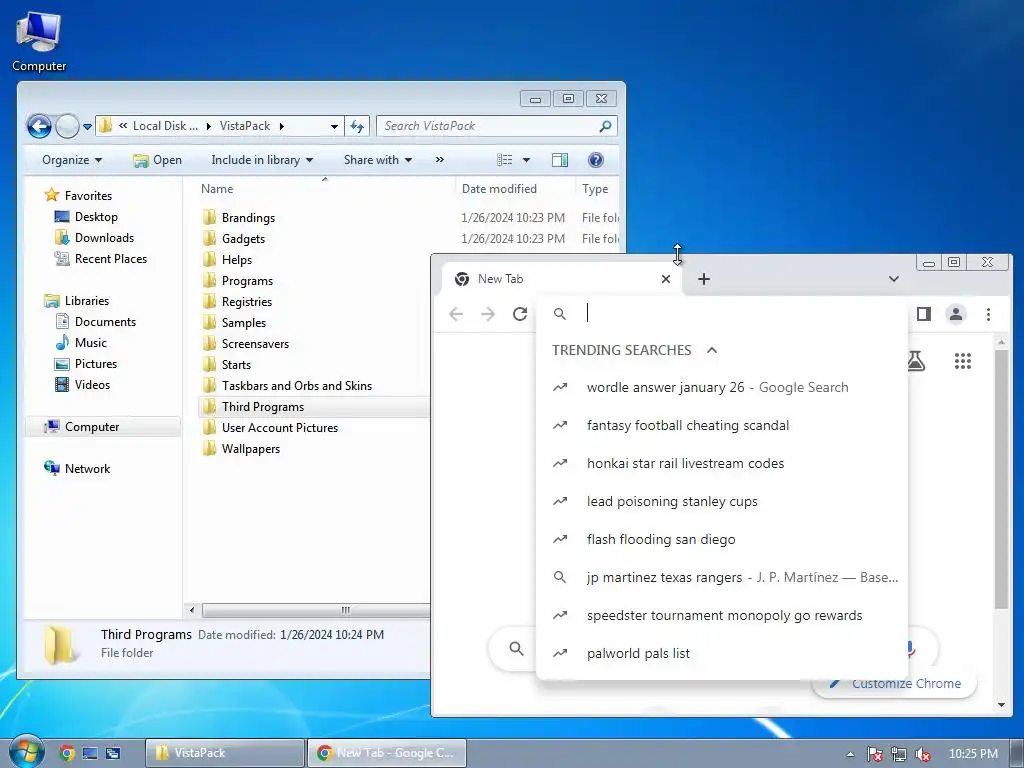Select the Brandings folder
The height and width of the screenshot is (768, 1024).
[238, 217]
